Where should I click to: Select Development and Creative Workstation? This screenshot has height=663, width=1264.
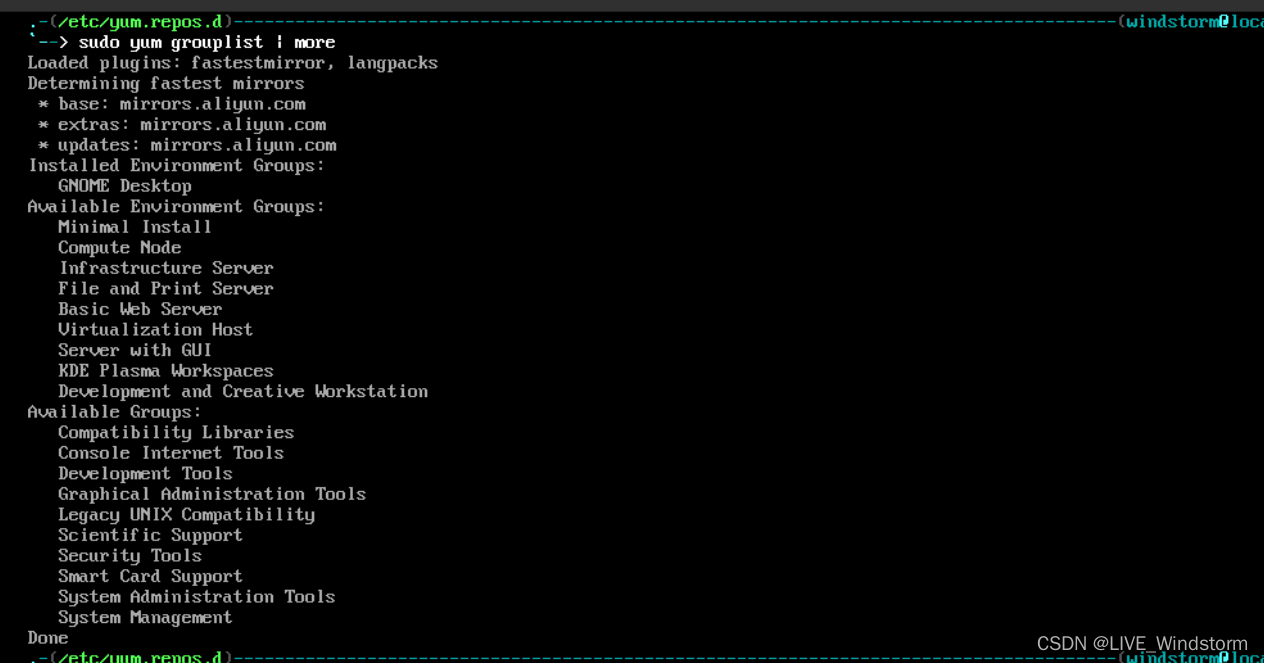(x=243, y=391)
